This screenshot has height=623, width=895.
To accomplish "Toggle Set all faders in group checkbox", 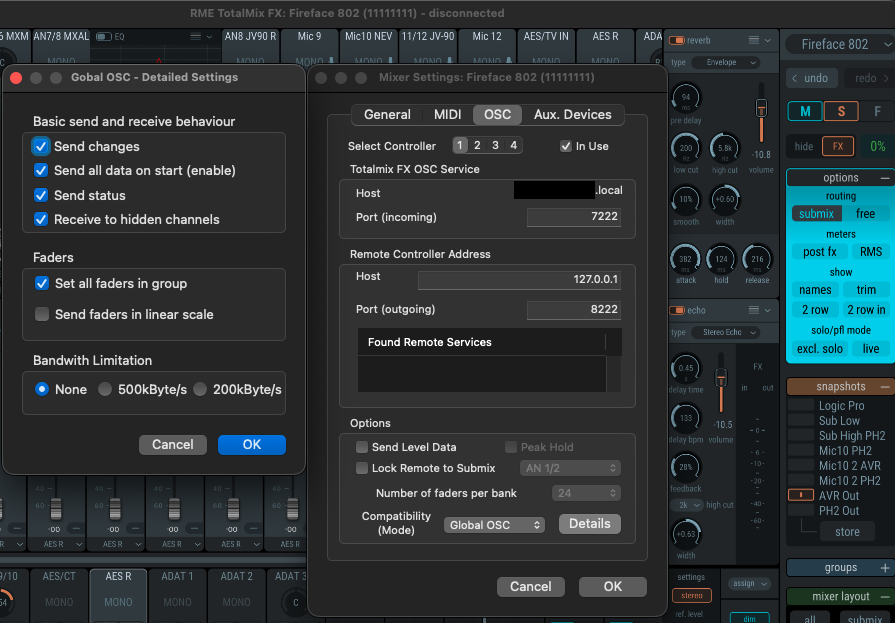I will (42, 283).
